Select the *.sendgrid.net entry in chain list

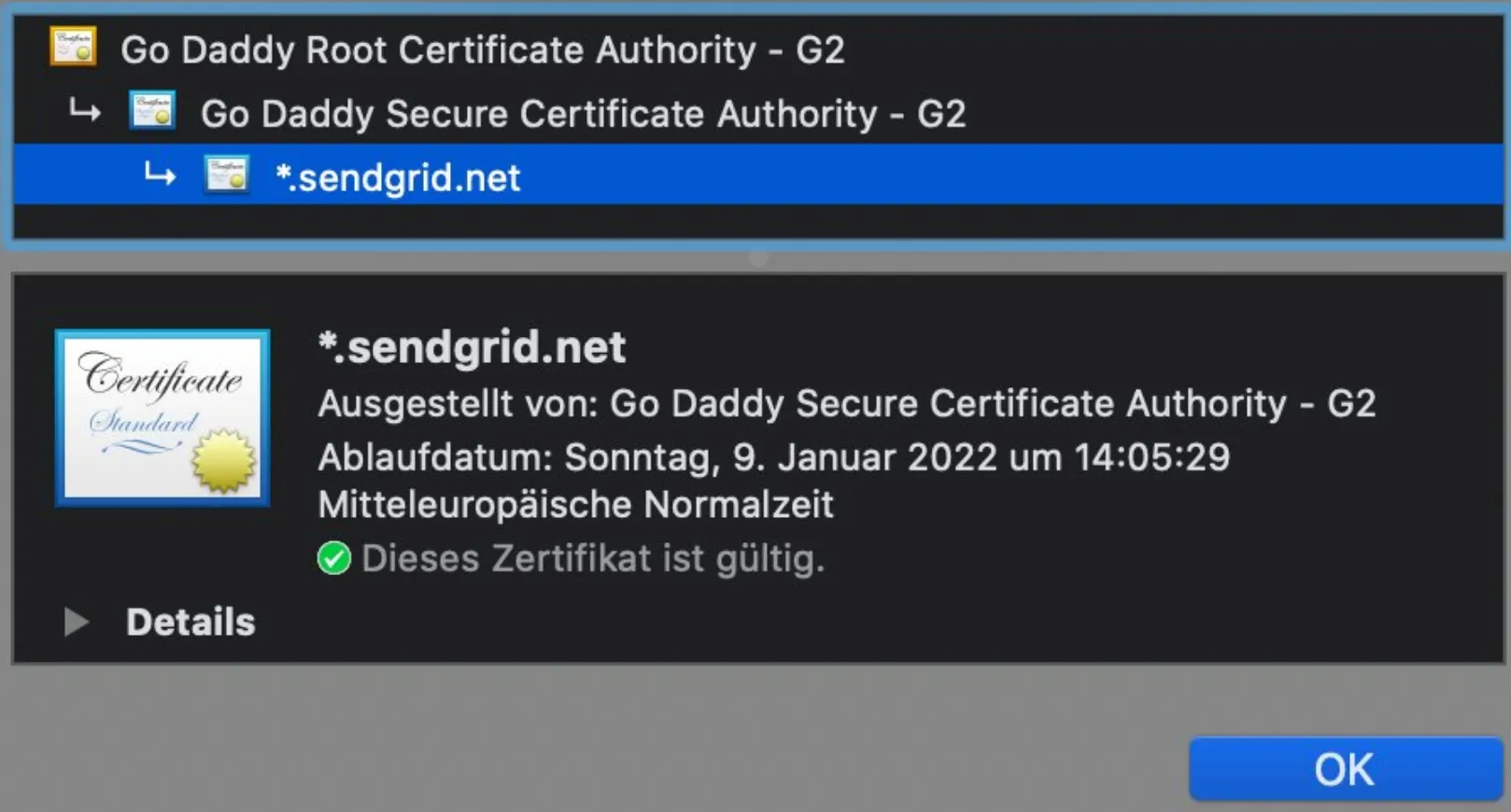coord(398,177)
